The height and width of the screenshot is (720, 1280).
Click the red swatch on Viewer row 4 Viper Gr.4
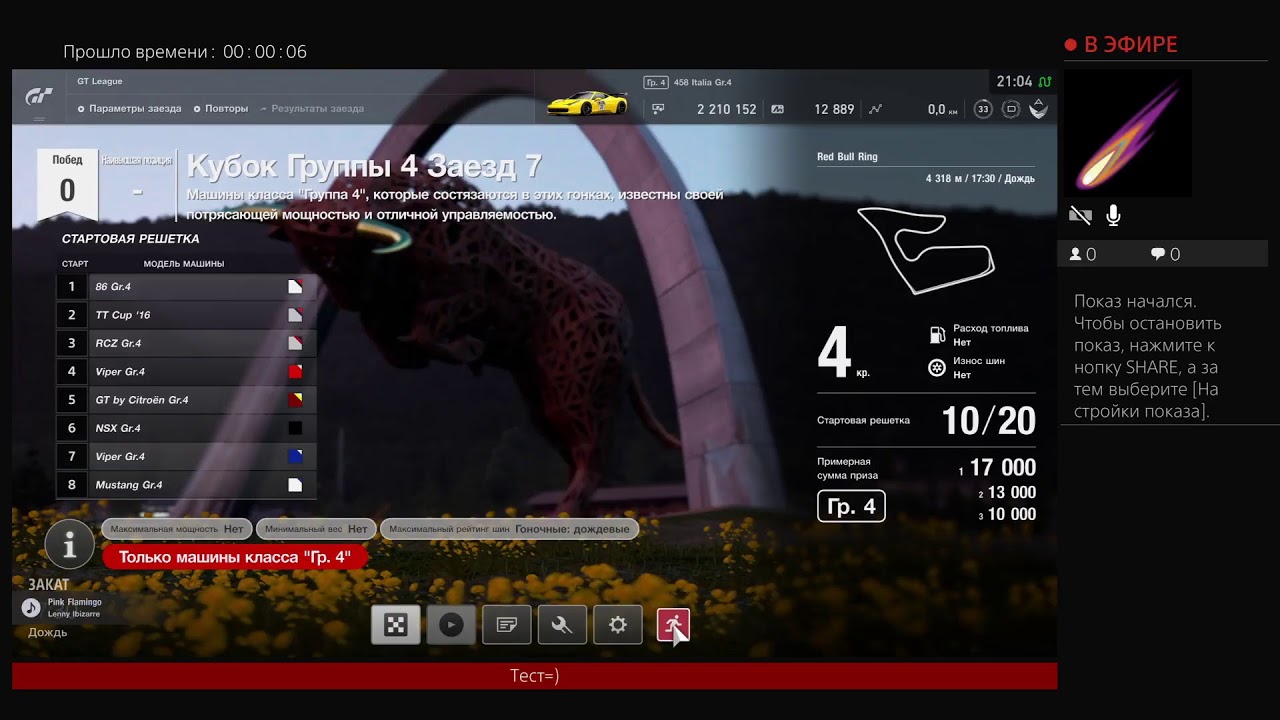coord(295,372)
